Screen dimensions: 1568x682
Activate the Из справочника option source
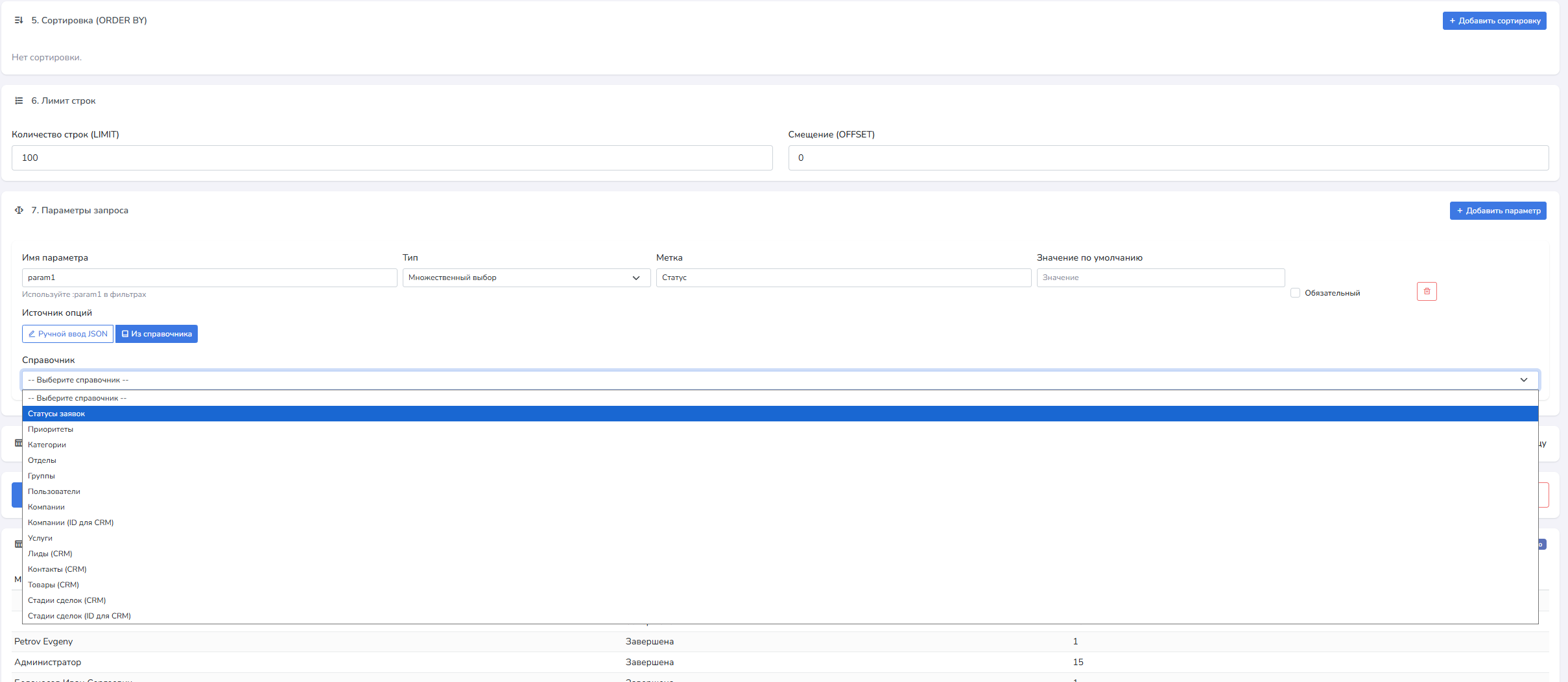156,334
